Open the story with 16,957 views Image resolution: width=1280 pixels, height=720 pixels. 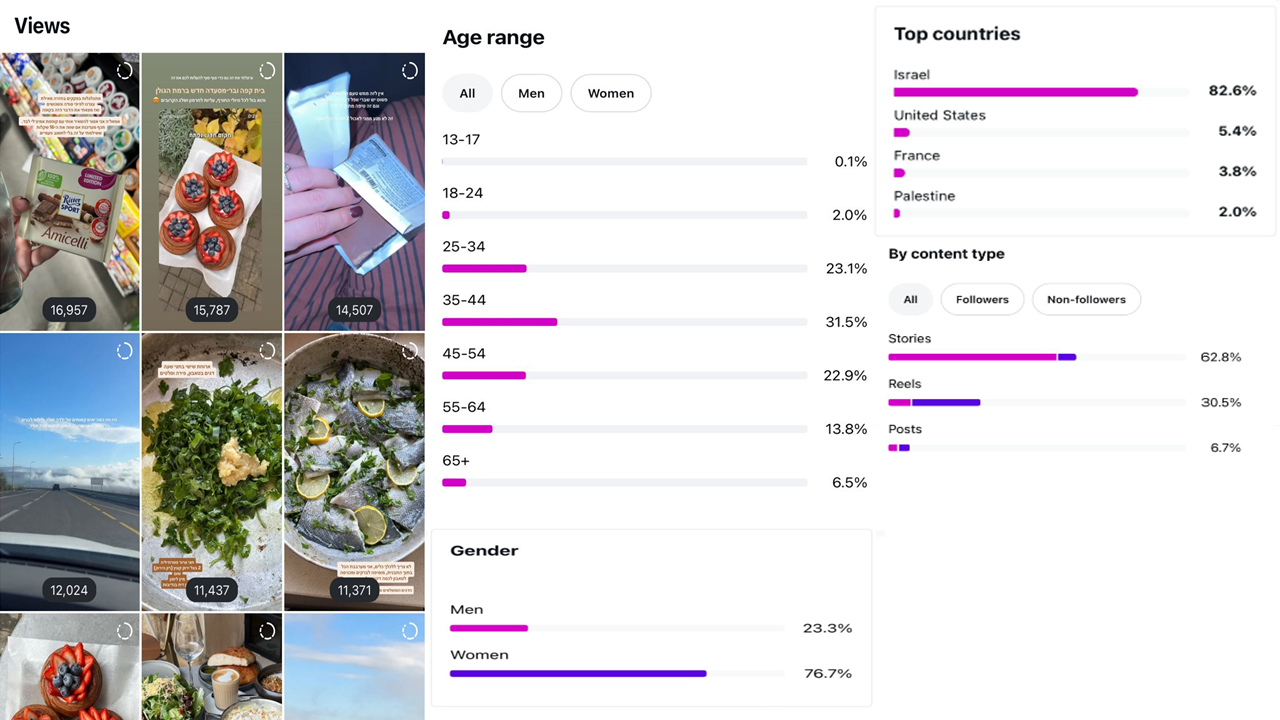(69, 192)
